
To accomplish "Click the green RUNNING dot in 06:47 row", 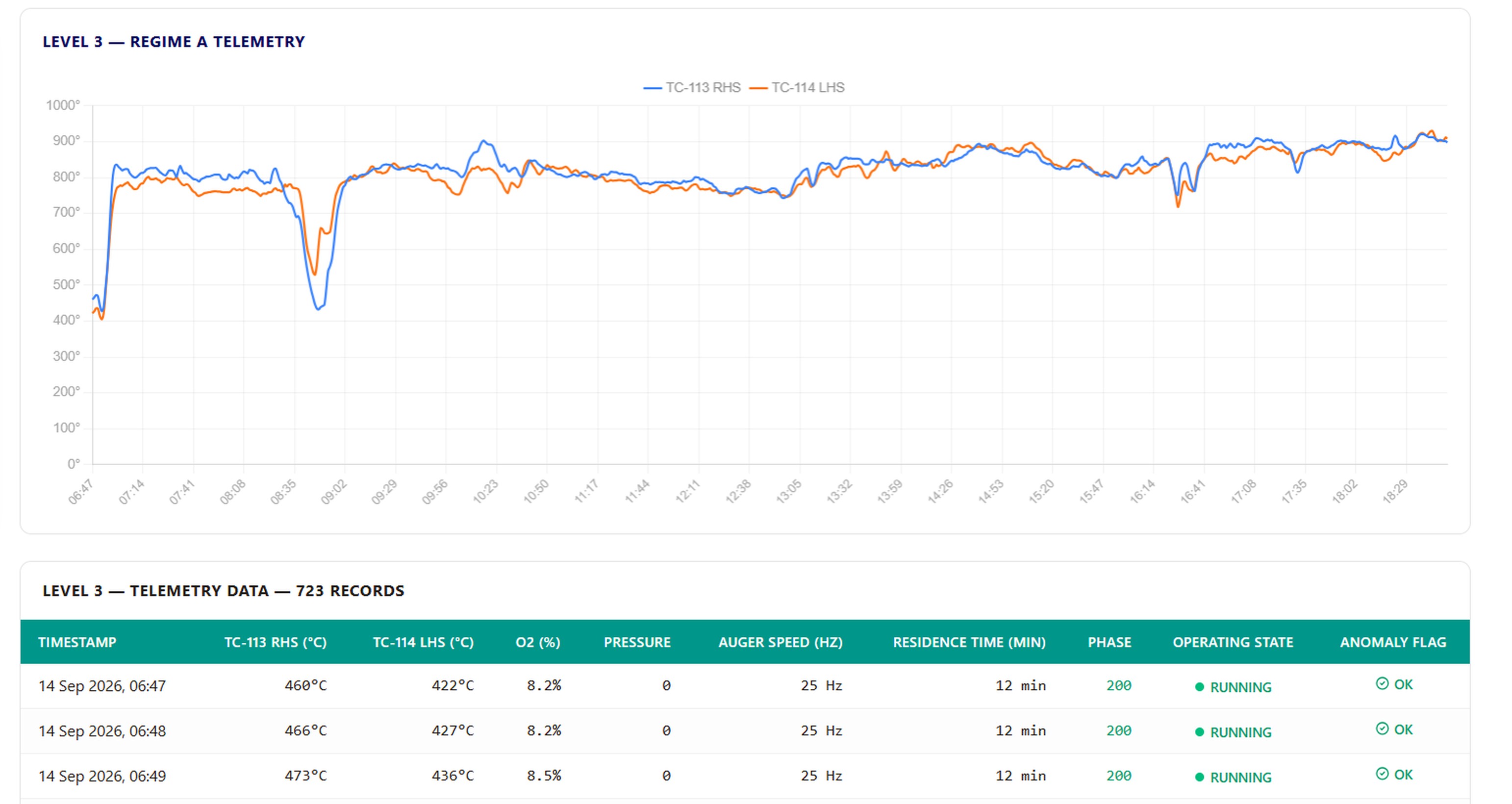I will 1200,687.
